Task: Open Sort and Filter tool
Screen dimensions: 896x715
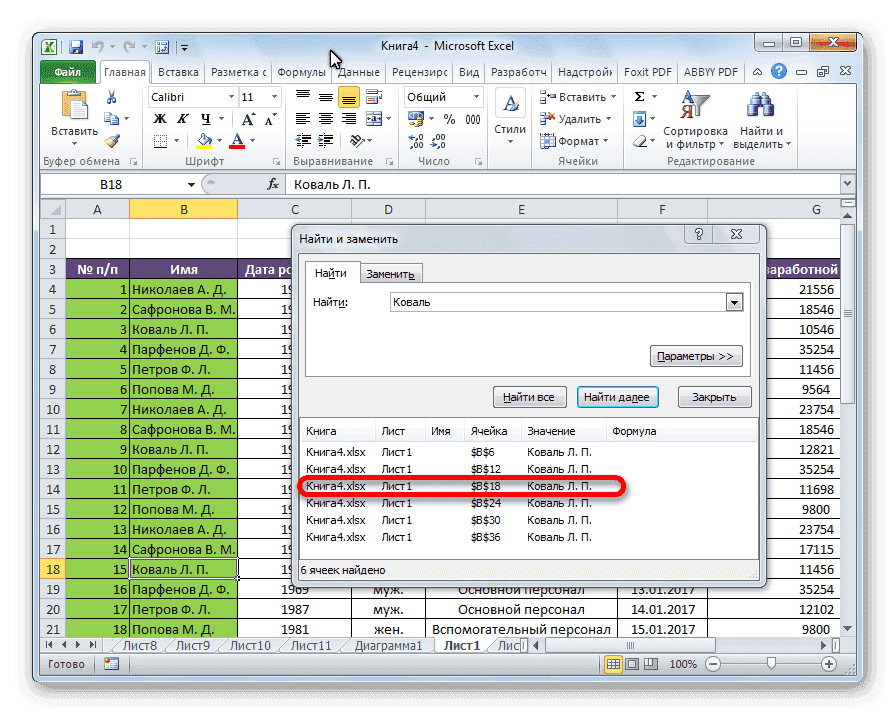Action: 694,110
